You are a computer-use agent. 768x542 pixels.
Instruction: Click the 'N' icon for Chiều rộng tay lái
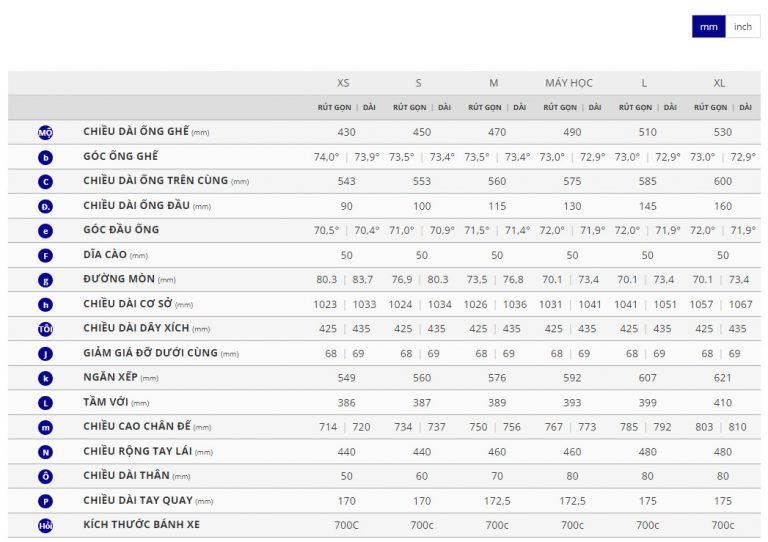point(46,452)
